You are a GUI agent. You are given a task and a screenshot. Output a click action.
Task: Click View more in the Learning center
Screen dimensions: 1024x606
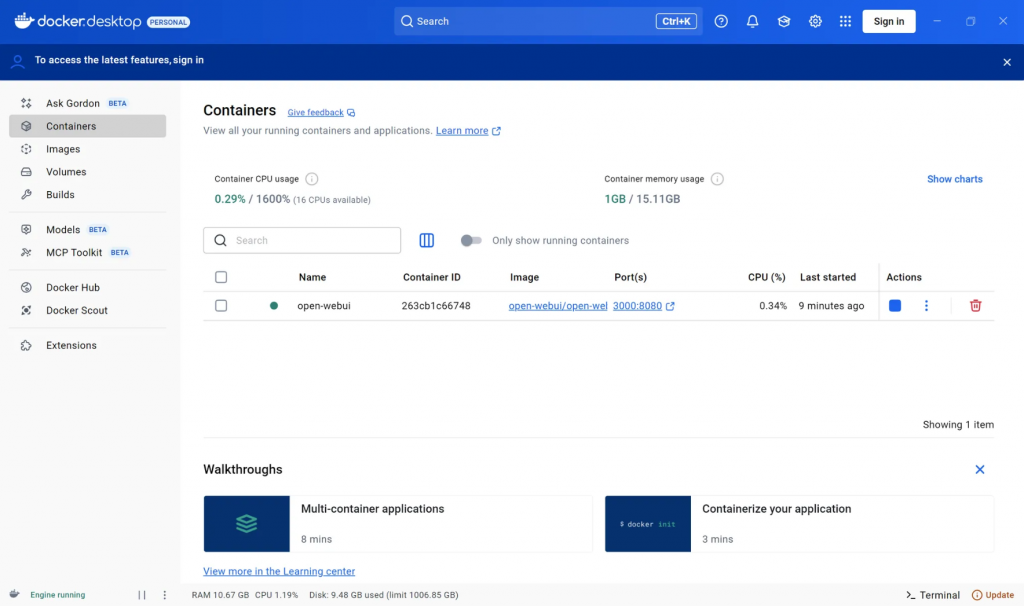(x=279, y=571)
